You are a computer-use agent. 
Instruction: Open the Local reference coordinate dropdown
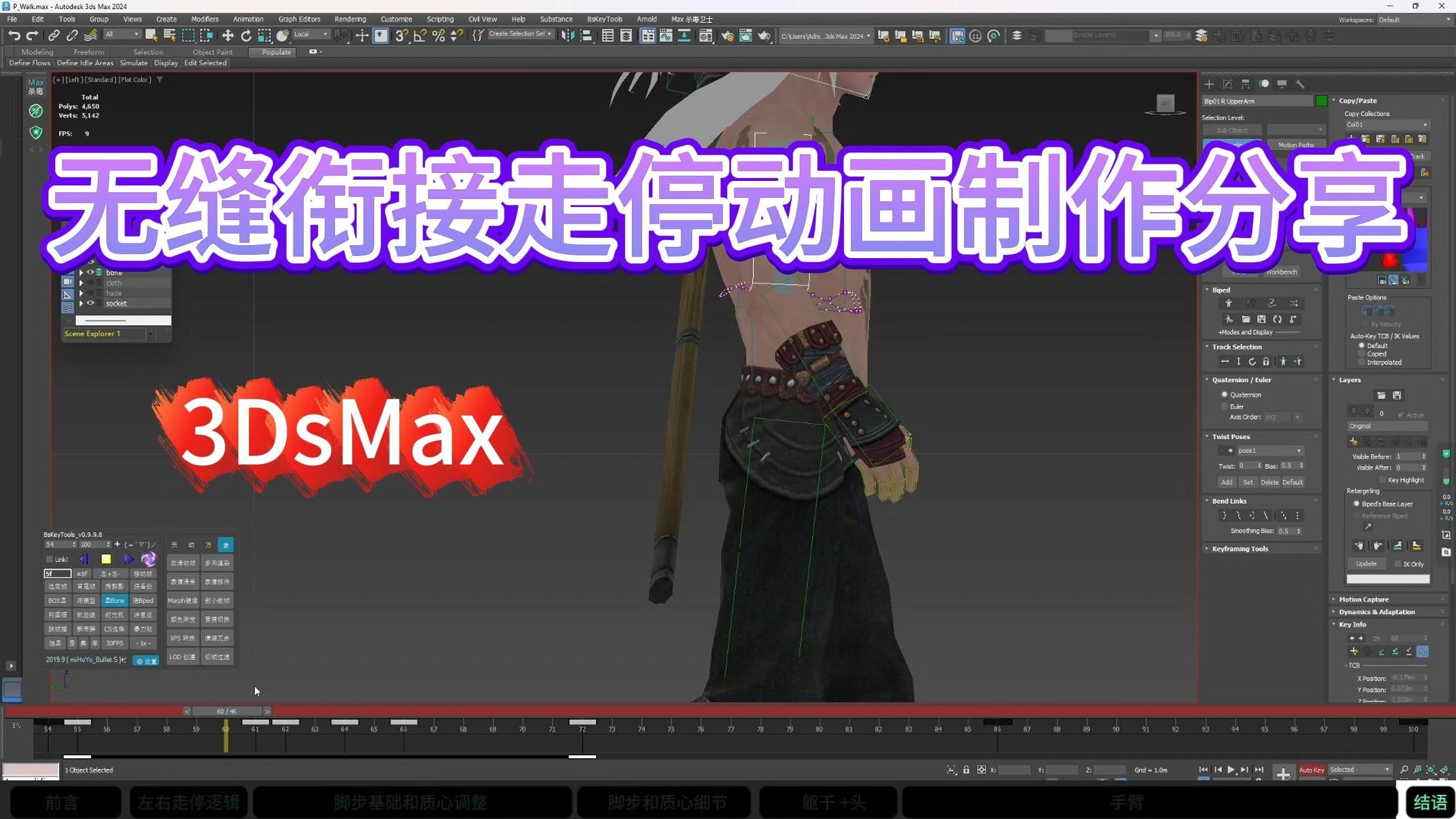(311, 34)
